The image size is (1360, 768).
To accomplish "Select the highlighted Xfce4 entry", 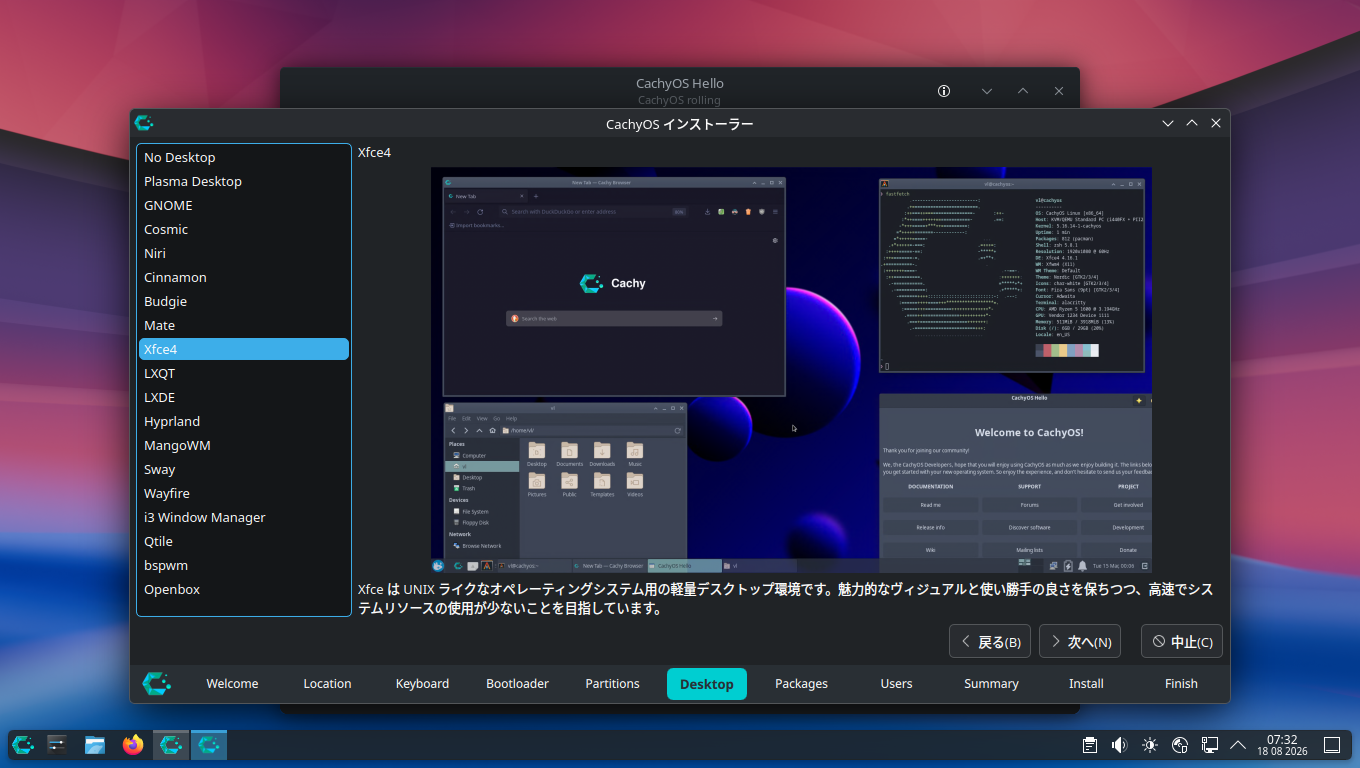I will pyautogui.click(x=244, y=349).
